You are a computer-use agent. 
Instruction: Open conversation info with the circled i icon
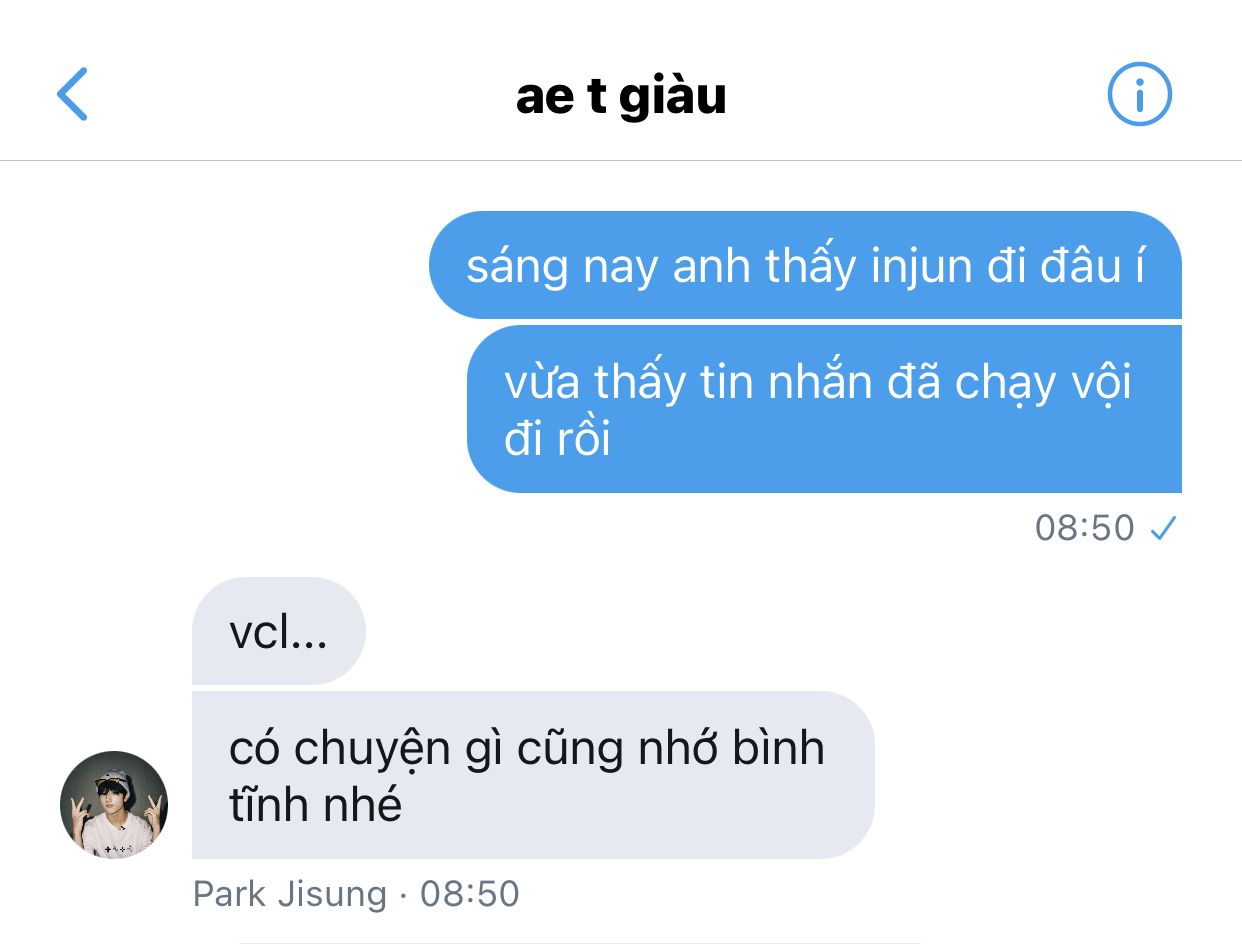point(1139,94)
